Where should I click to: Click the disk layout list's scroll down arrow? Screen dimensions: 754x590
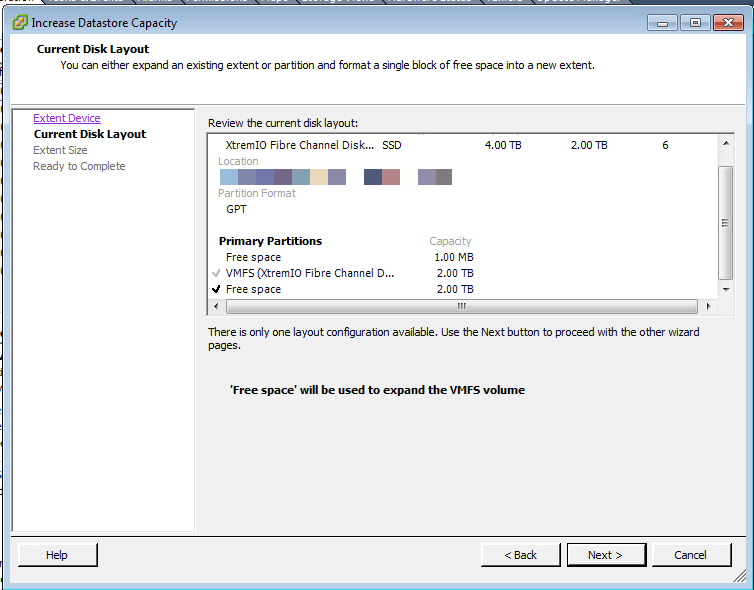pos(726,289)
